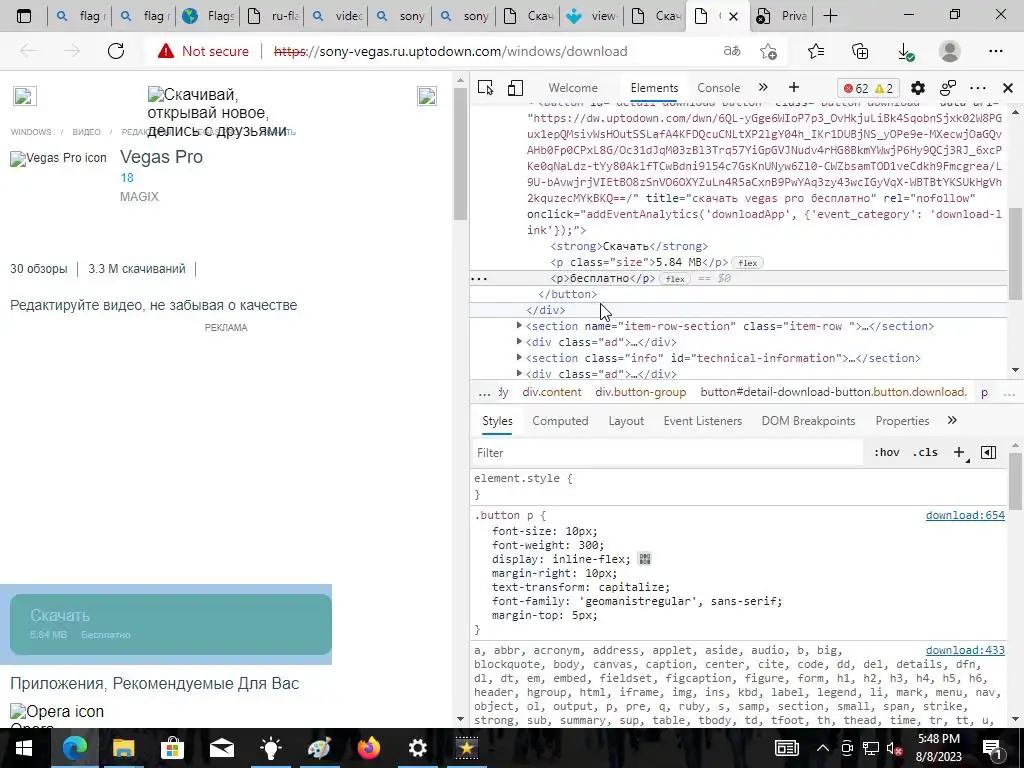Open the Downloads flyout

[905, 52]
